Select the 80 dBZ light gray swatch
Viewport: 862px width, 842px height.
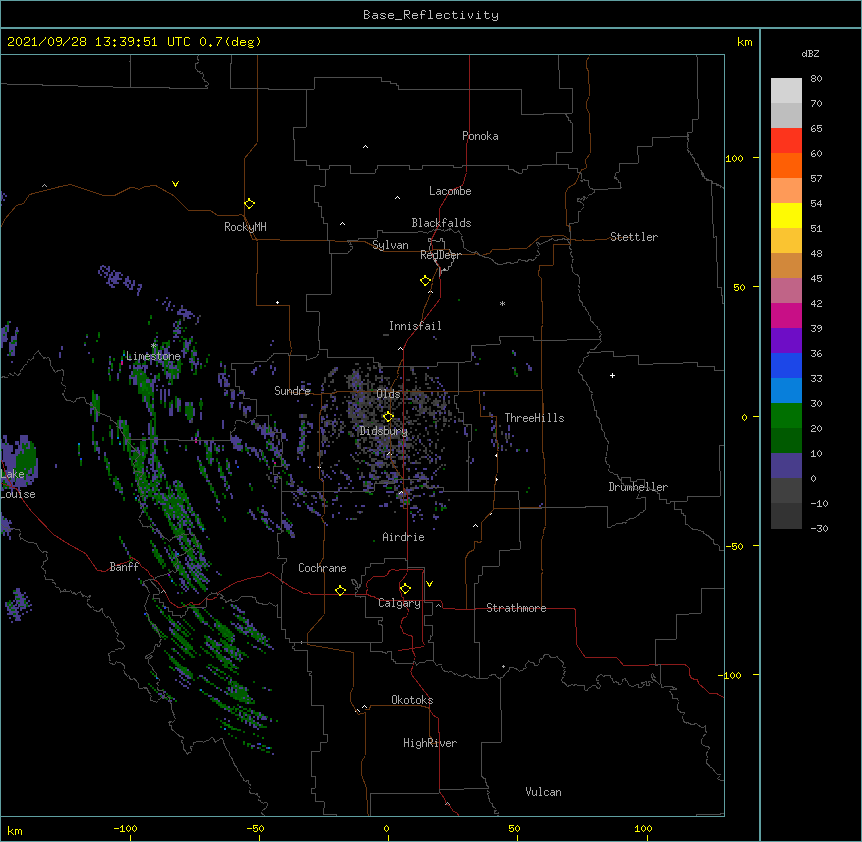pos(786,90)
